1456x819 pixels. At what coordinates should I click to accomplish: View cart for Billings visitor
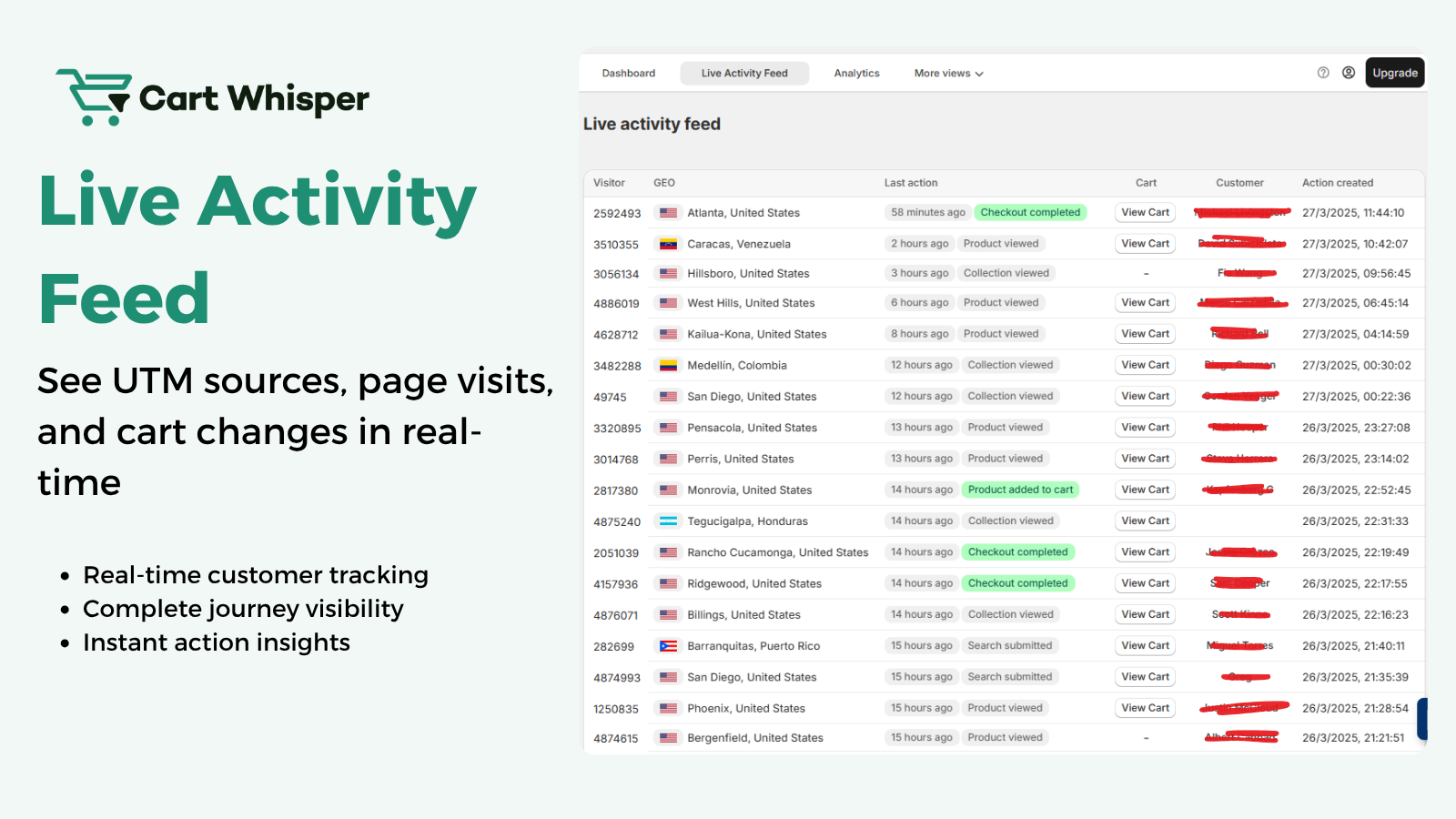pos(1146,614)
